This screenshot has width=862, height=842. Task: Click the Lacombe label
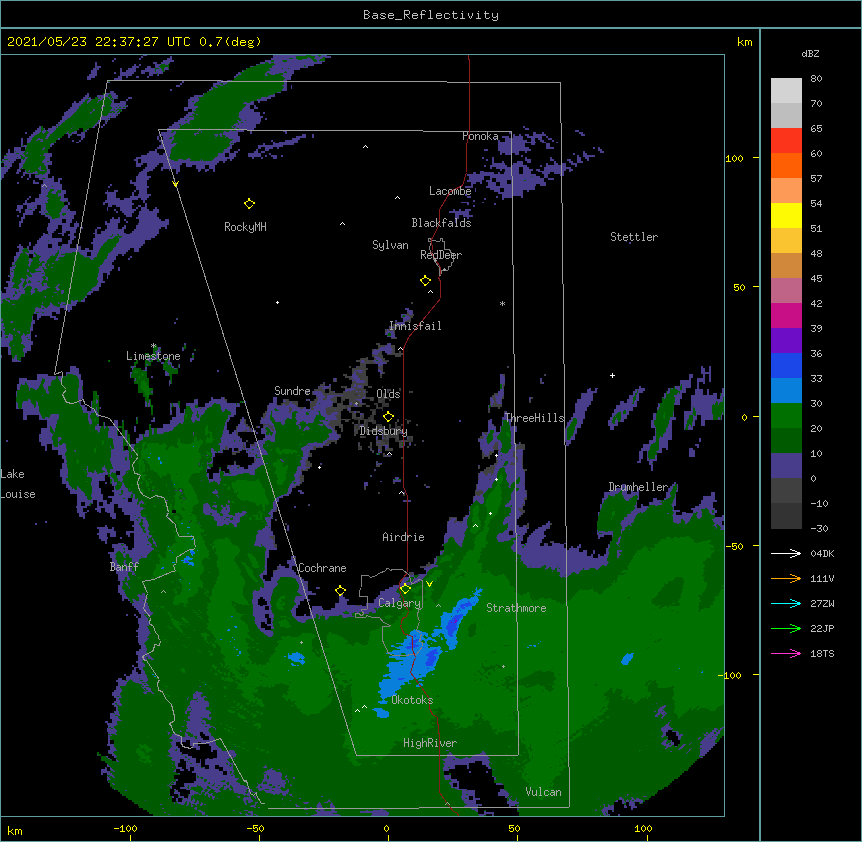(x=450, y=191)
